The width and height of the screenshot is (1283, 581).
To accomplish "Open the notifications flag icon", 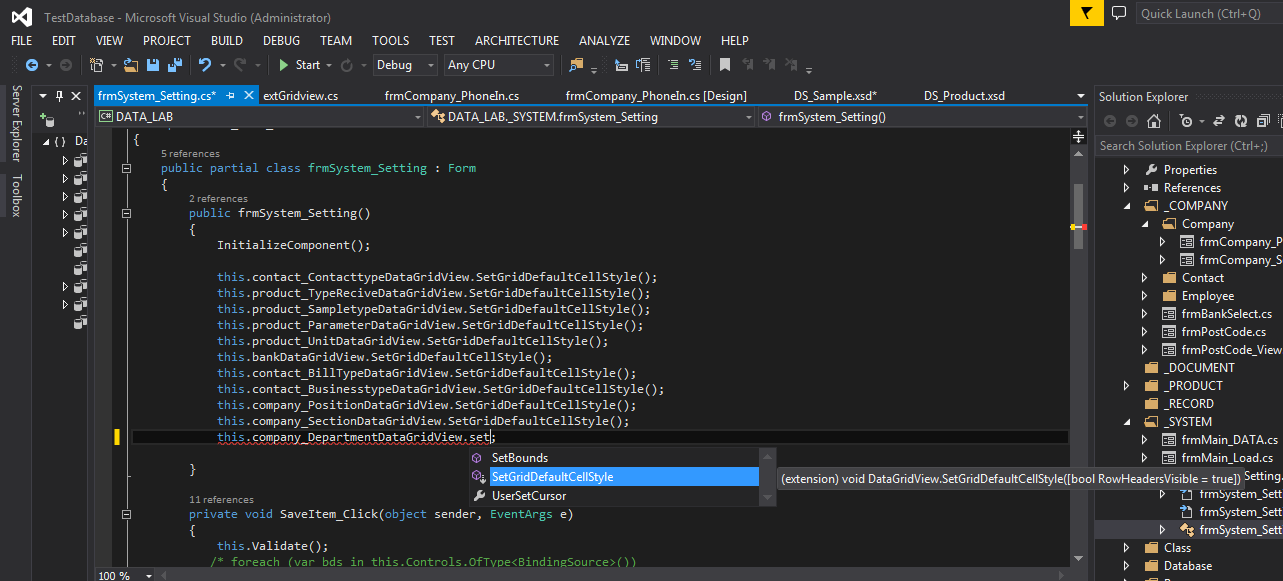I will coord(1087,13).
